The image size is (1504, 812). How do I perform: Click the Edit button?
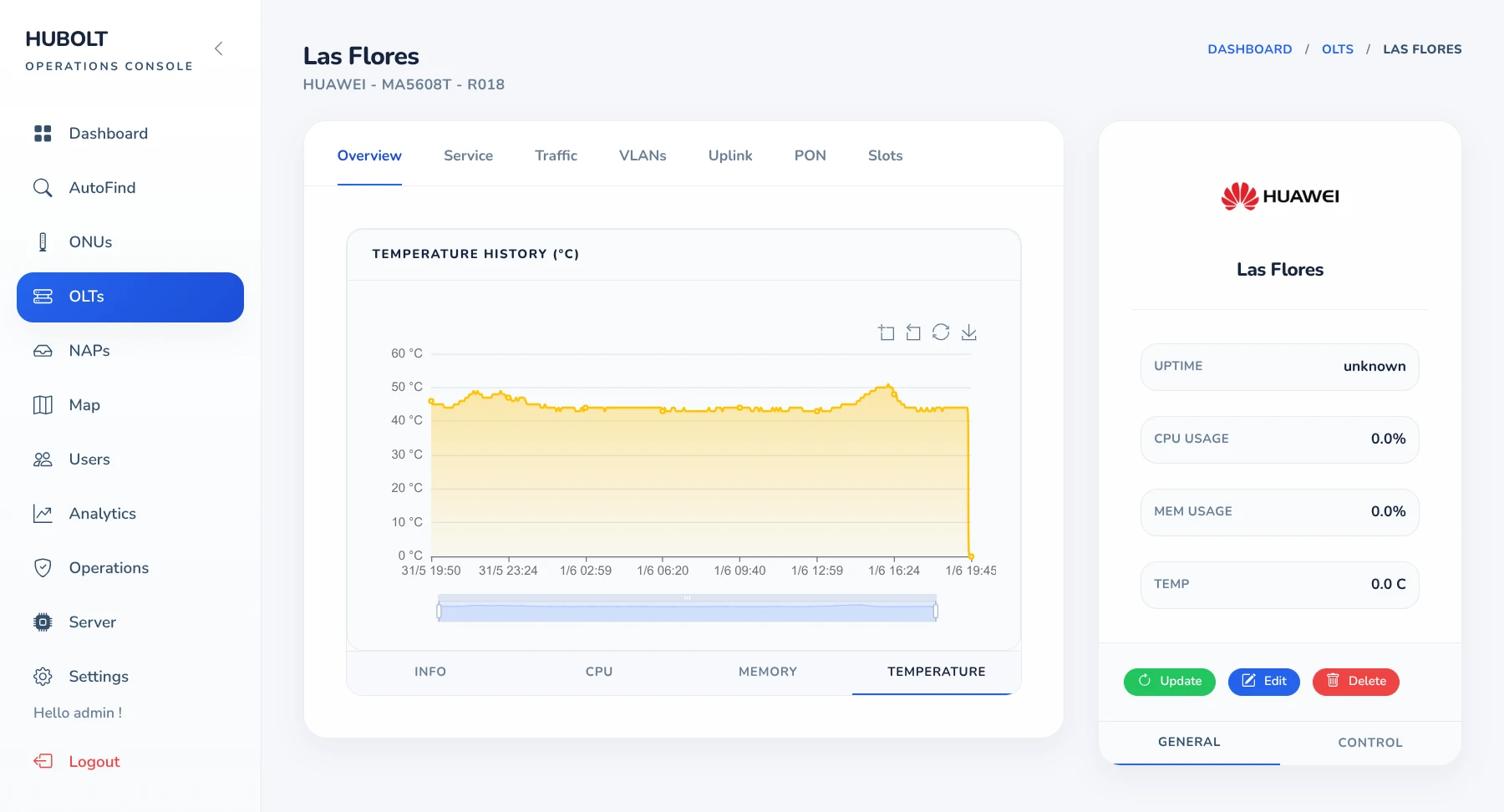tap(1264, 682)
